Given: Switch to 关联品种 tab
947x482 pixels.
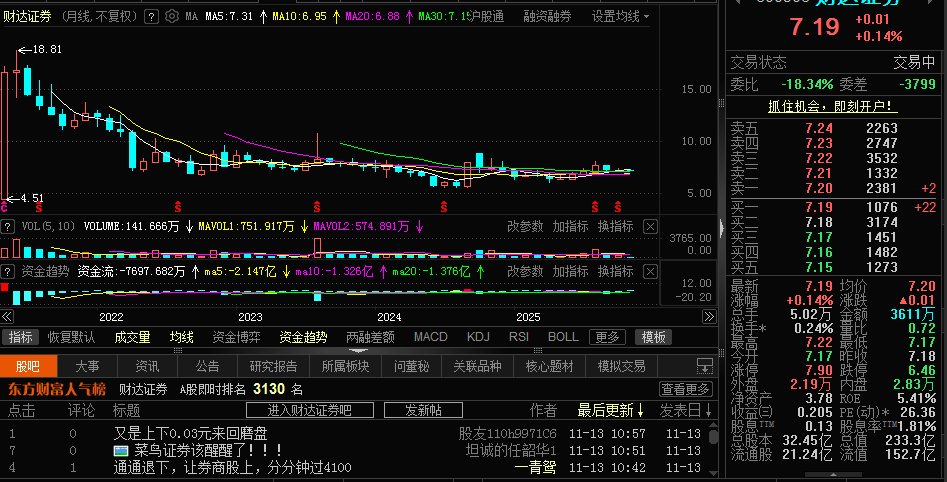Looking at the screenshot, I should click(x=477, y=366).
